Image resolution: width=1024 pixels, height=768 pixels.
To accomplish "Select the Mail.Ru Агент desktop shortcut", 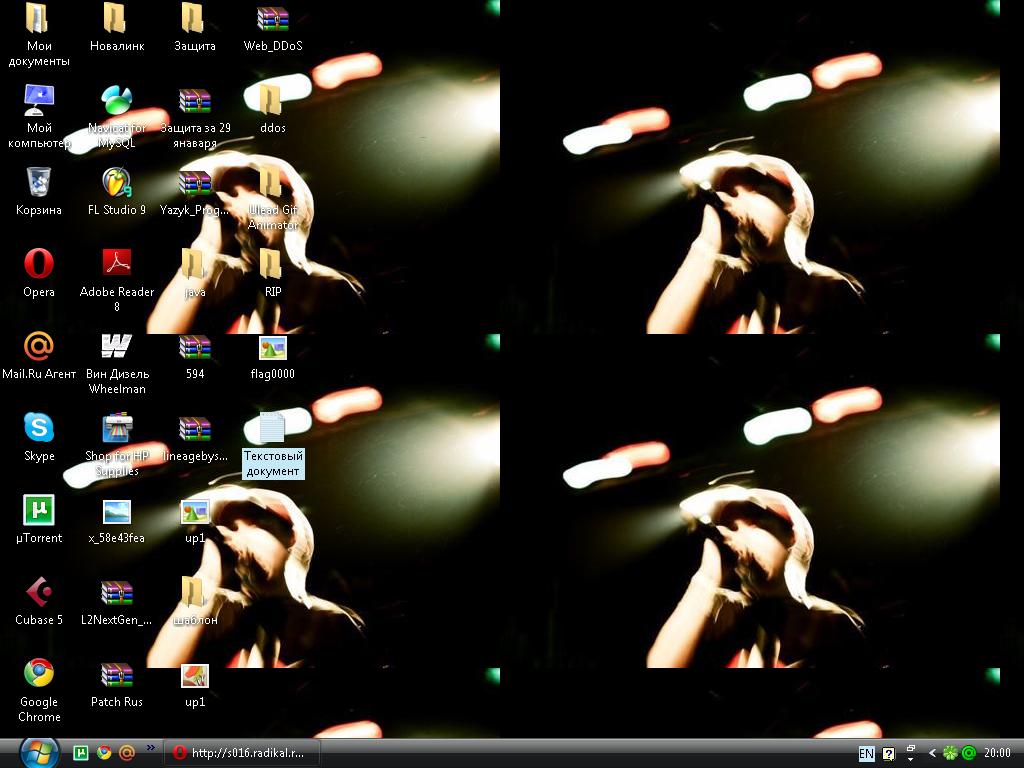I will tap(39, 346).
